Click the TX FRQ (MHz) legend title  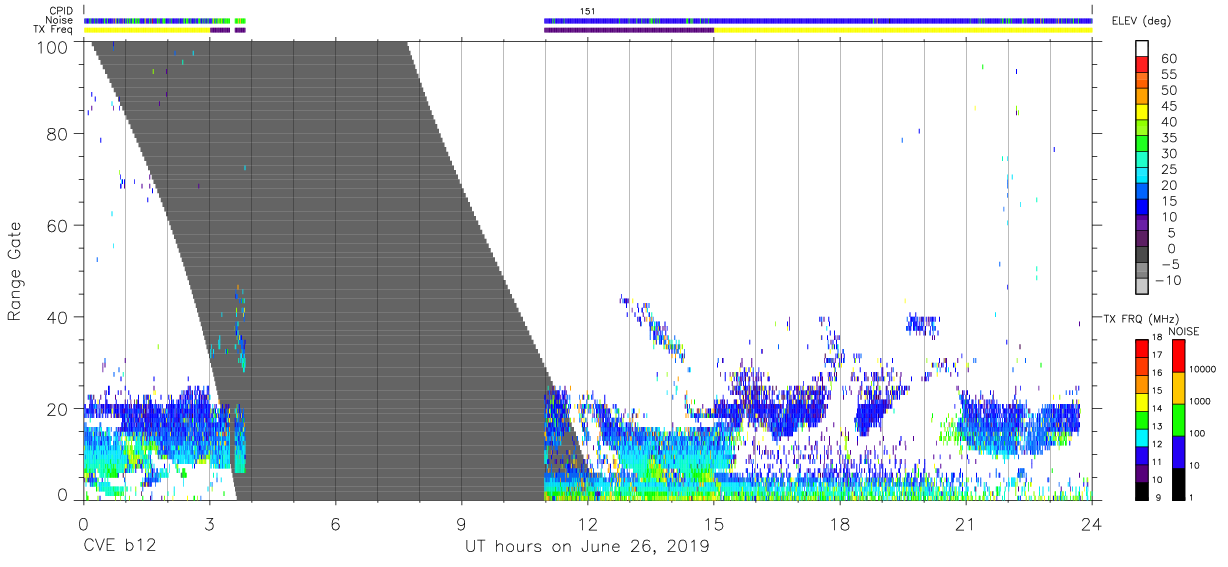pyautogui.click(x=1142, y=319)
